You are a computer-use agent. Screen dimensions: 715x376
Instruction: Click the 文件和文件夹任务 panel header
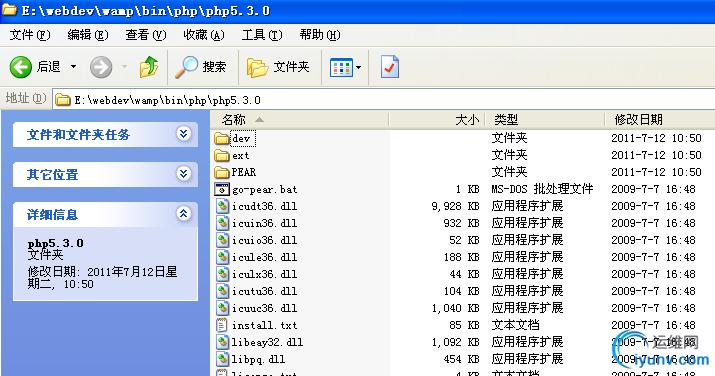pos(105,134)
